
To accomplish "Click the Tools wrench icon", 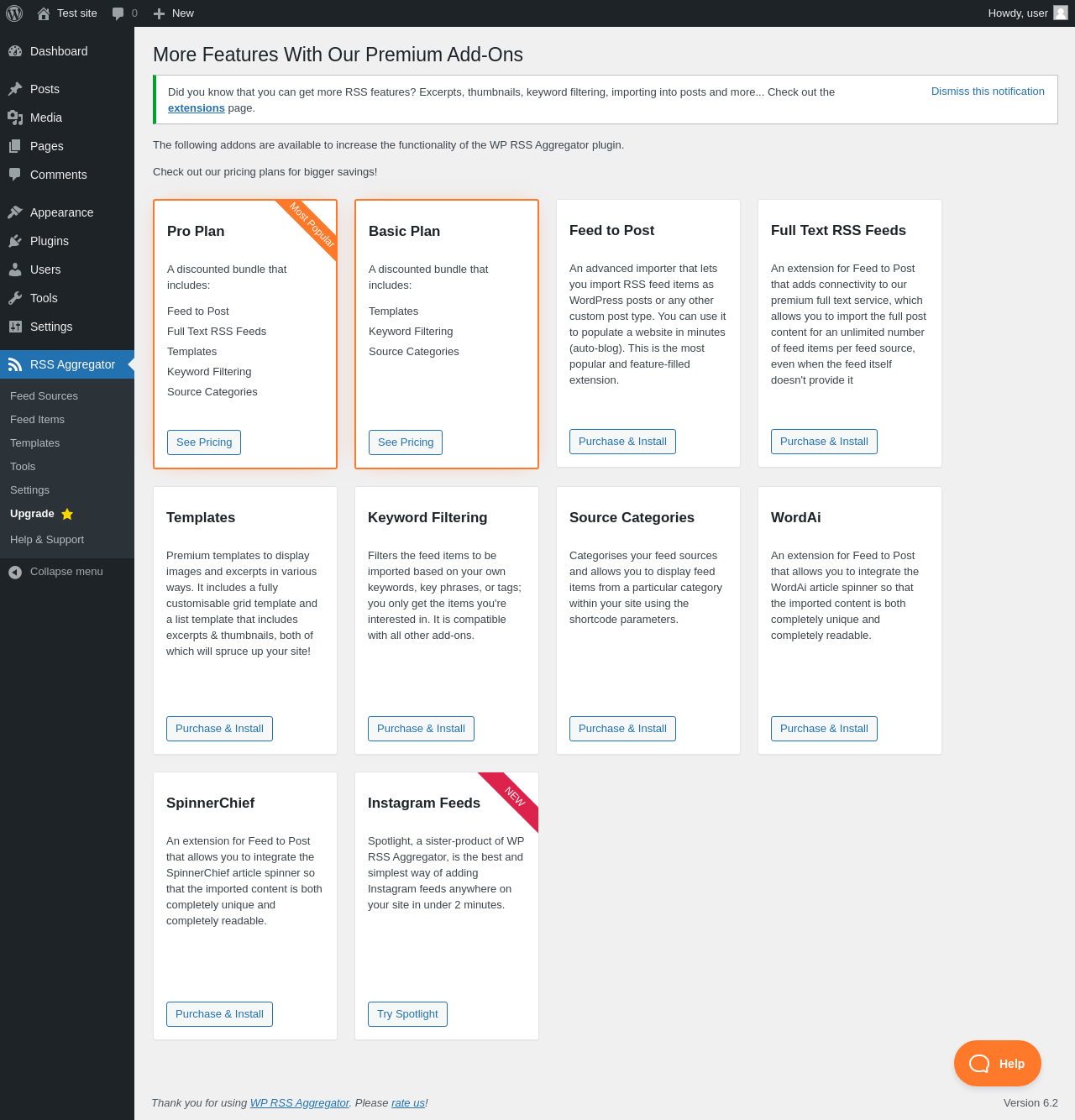I will click(x=15, y=298).
